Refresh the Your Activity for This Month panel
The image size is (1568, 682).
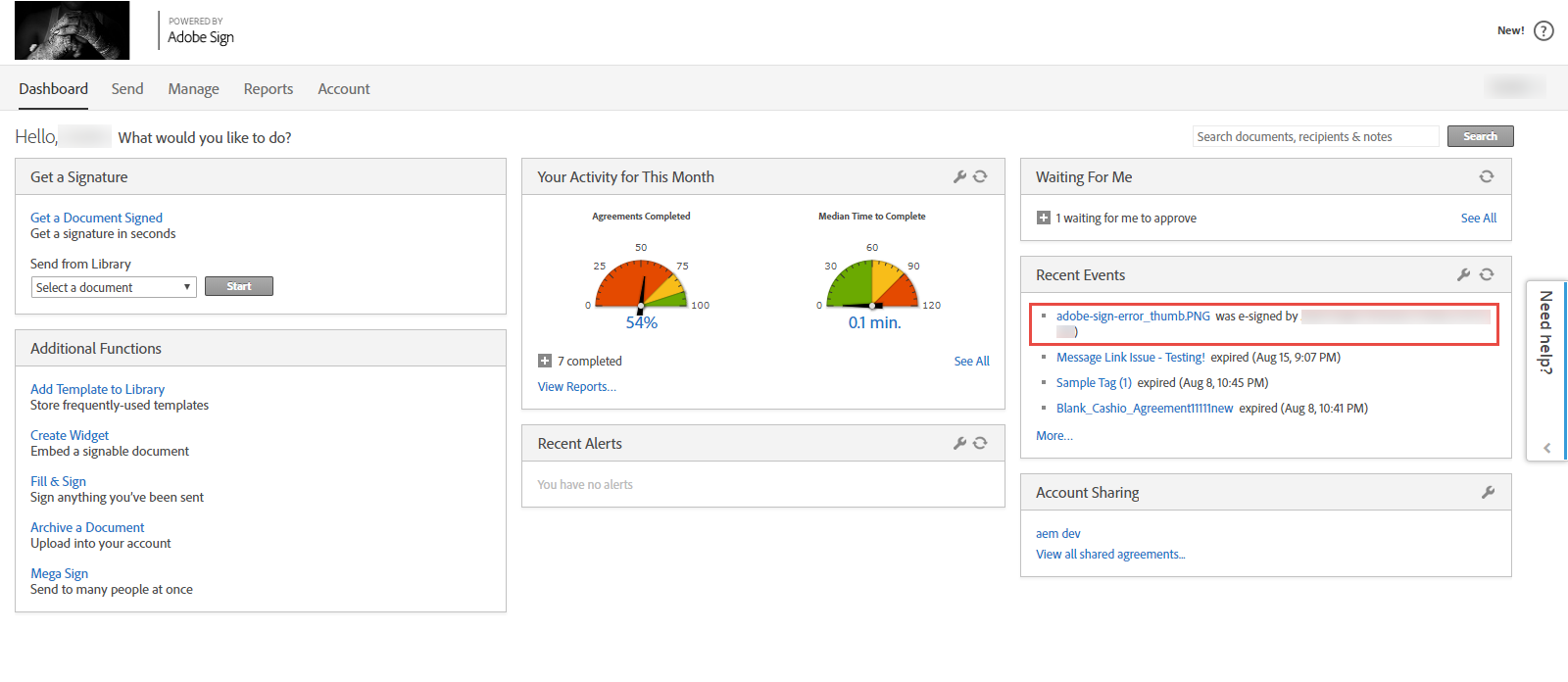980,176
